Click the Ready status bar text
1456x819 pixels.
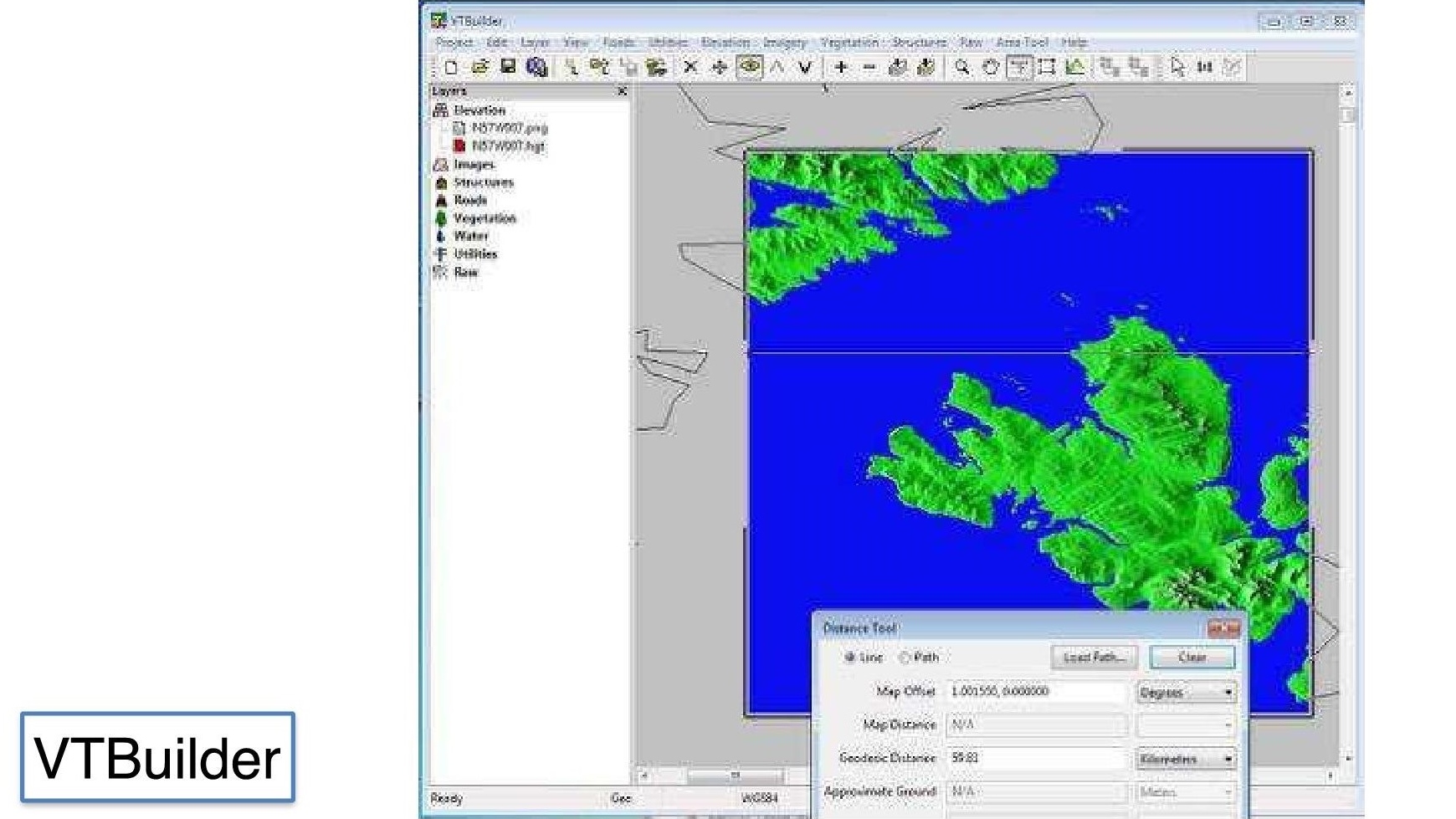pyautogui.click(x=447, y=799)
